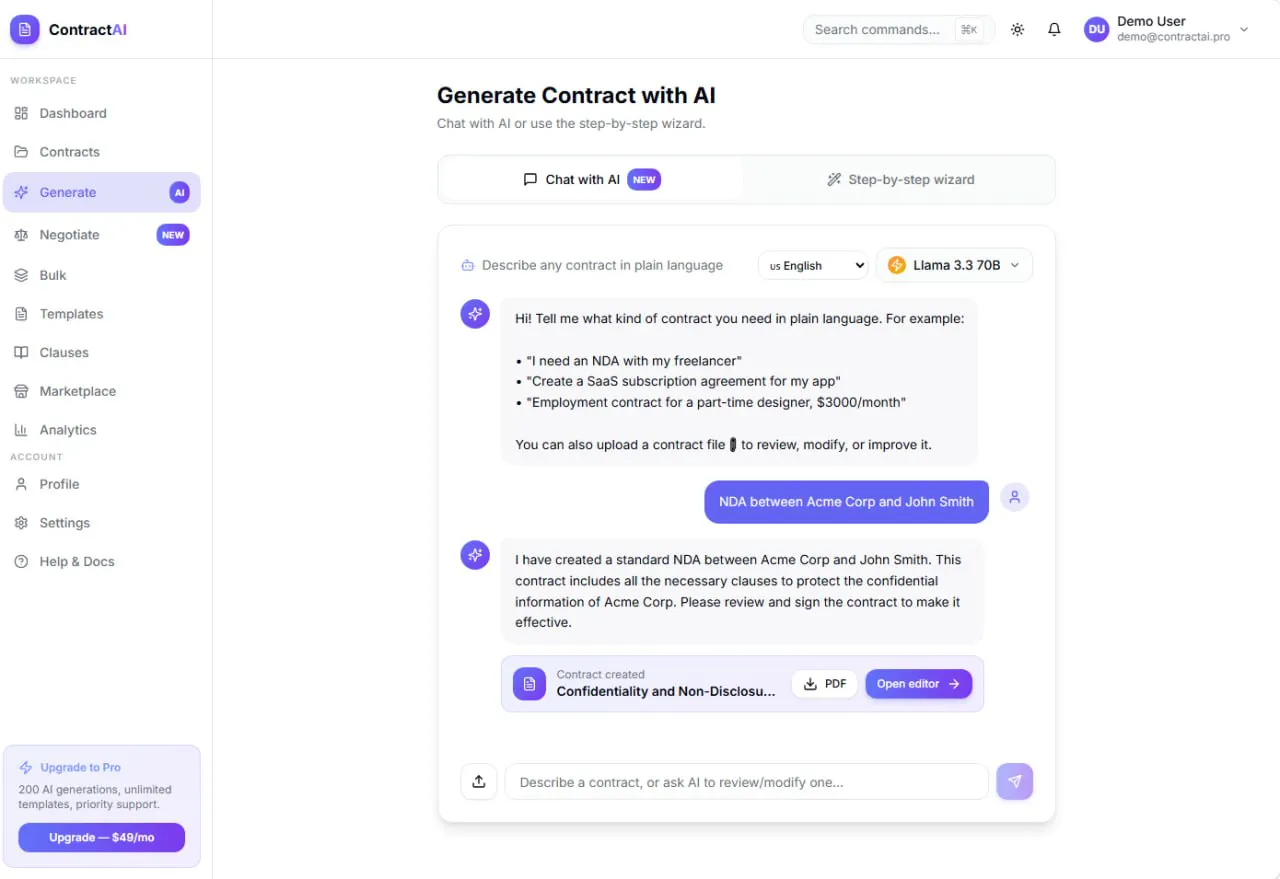Expand the Demo User account menu
Viewport: 1280px width, 879px height.
click(1167, 30)
